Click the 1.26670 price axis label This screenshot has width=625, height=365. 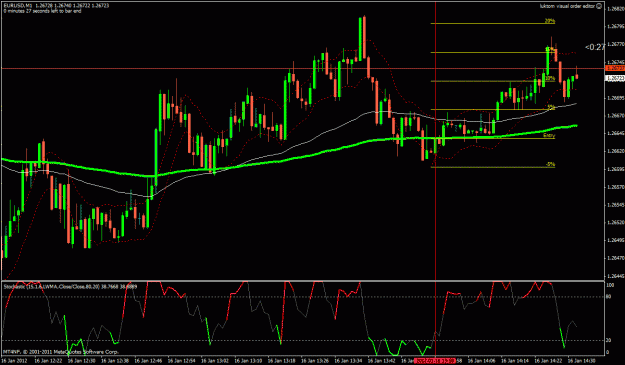[615, 116]
